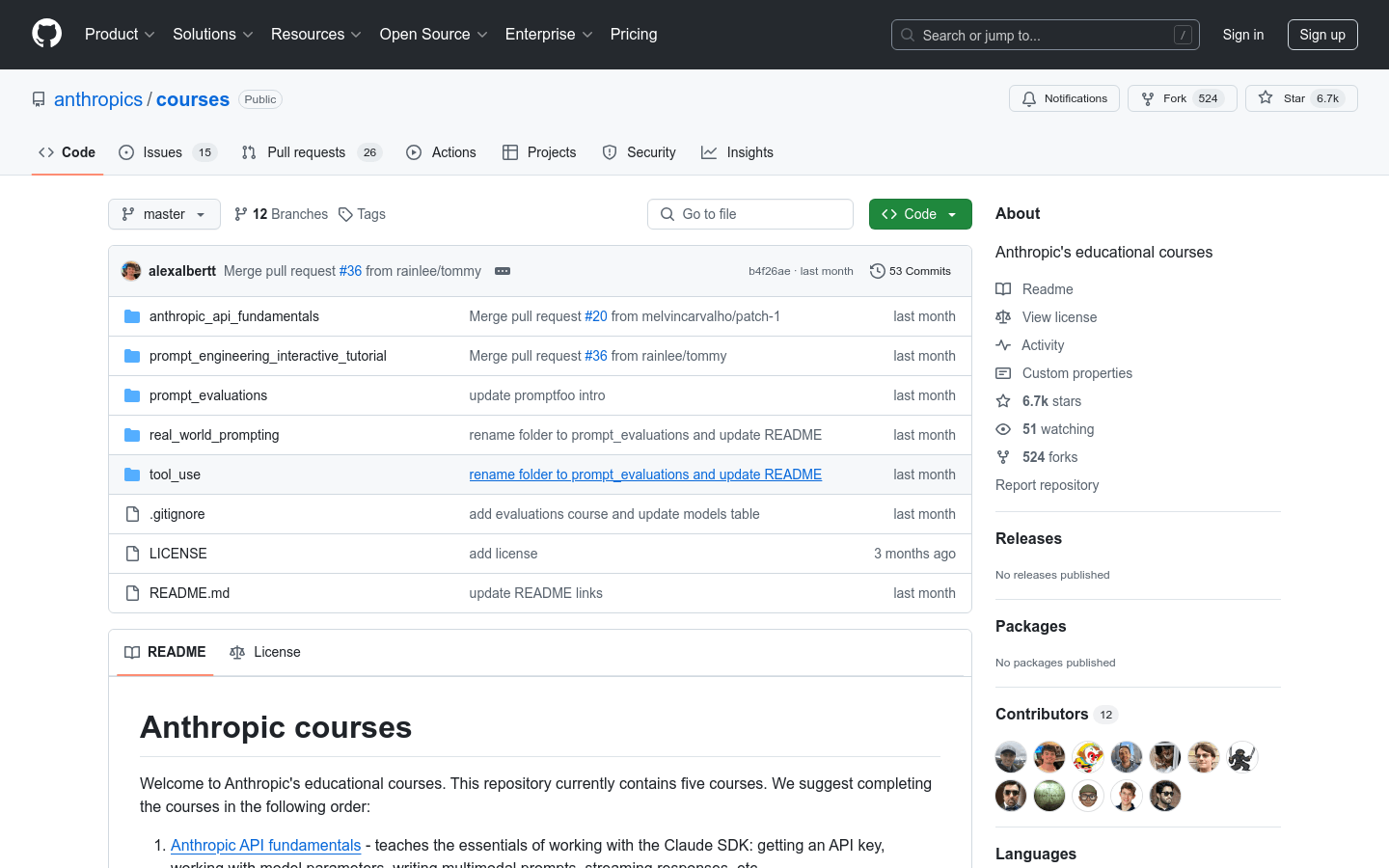
Task: View the 524 forks list
Action: 1037,457
